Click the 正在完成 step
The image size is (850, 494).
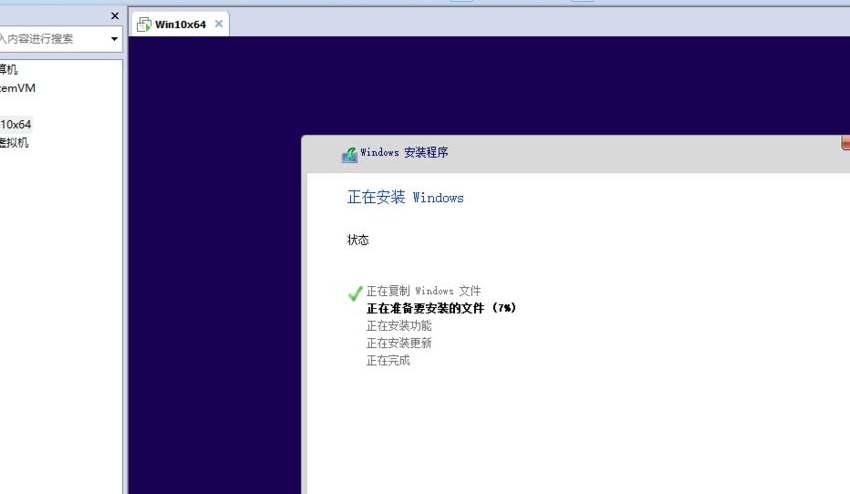[x=388, y=360]
